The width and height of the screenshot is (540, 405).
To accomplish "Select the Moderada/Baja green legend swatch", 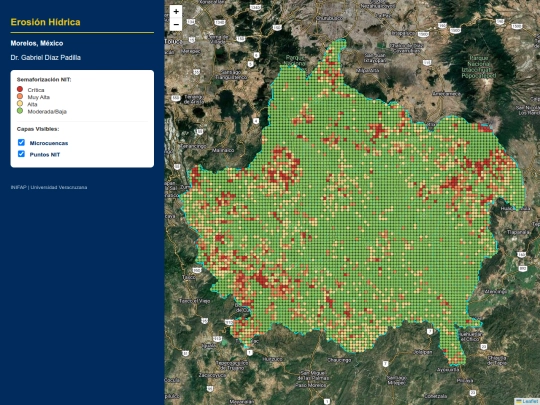I will pos(20,111).
